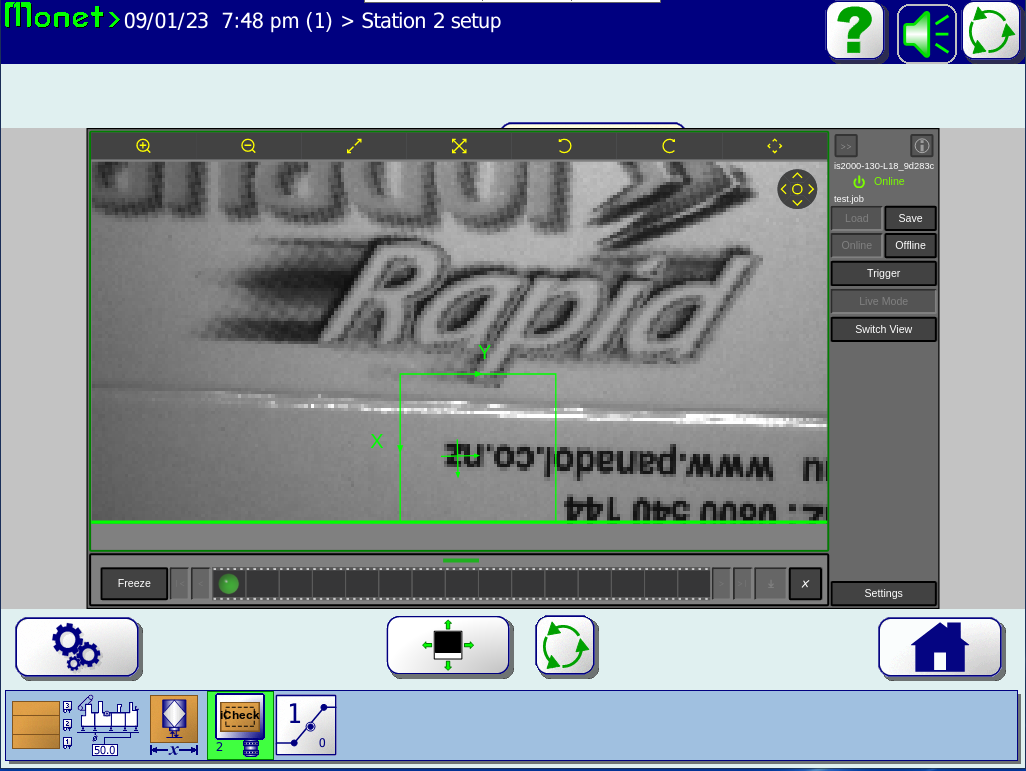Screen dimensions: 1026x771
Task: Click the green speaker sound button
Action: [x=927, y=33]
